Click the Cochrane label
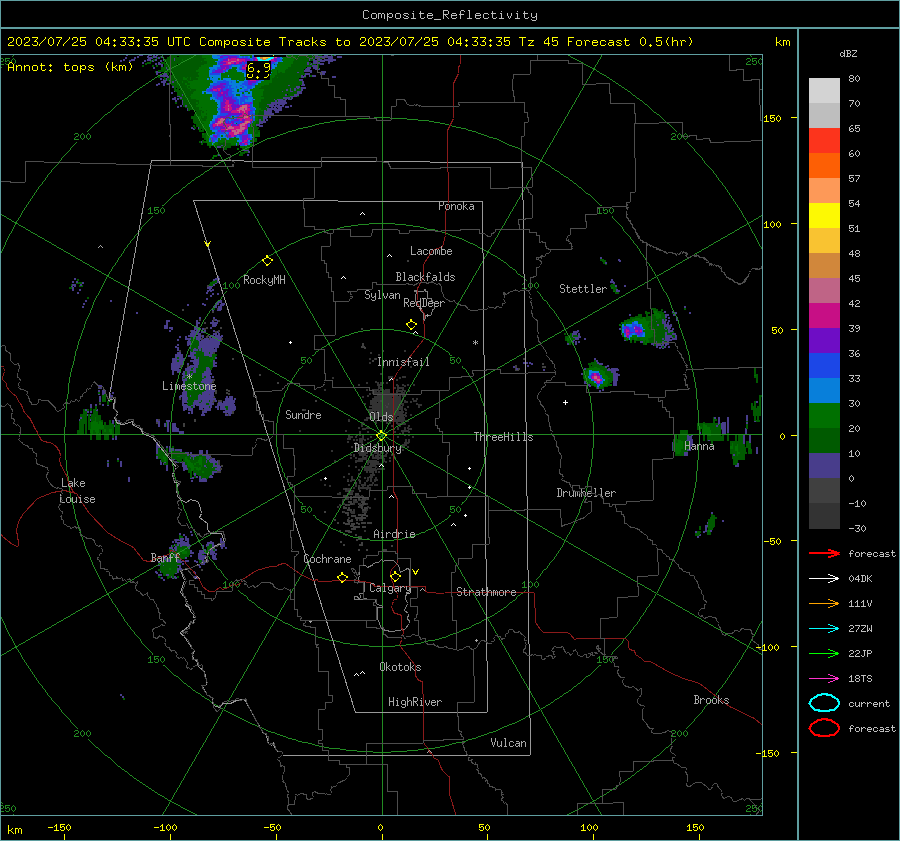 point(327,559)
